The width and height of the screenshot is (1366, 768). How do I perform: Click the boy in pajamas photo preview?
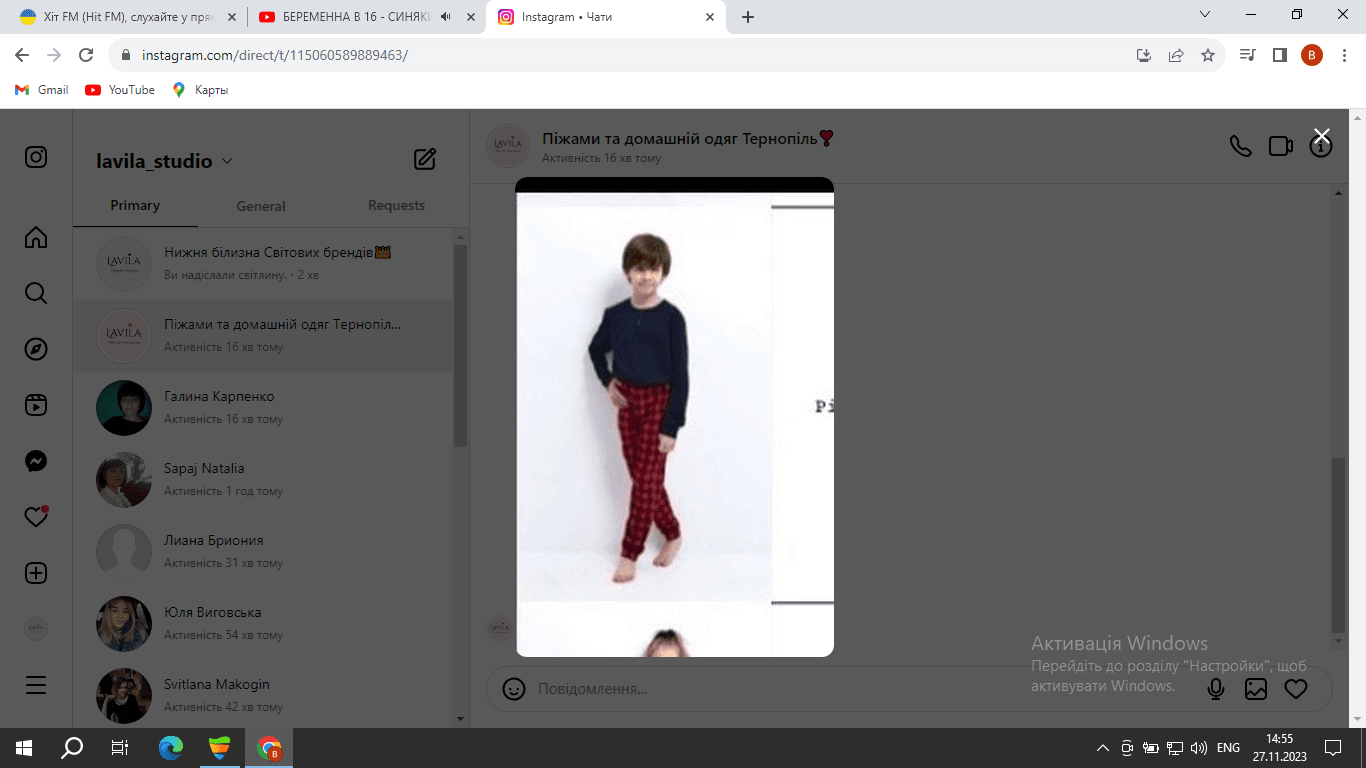[675, 417]
